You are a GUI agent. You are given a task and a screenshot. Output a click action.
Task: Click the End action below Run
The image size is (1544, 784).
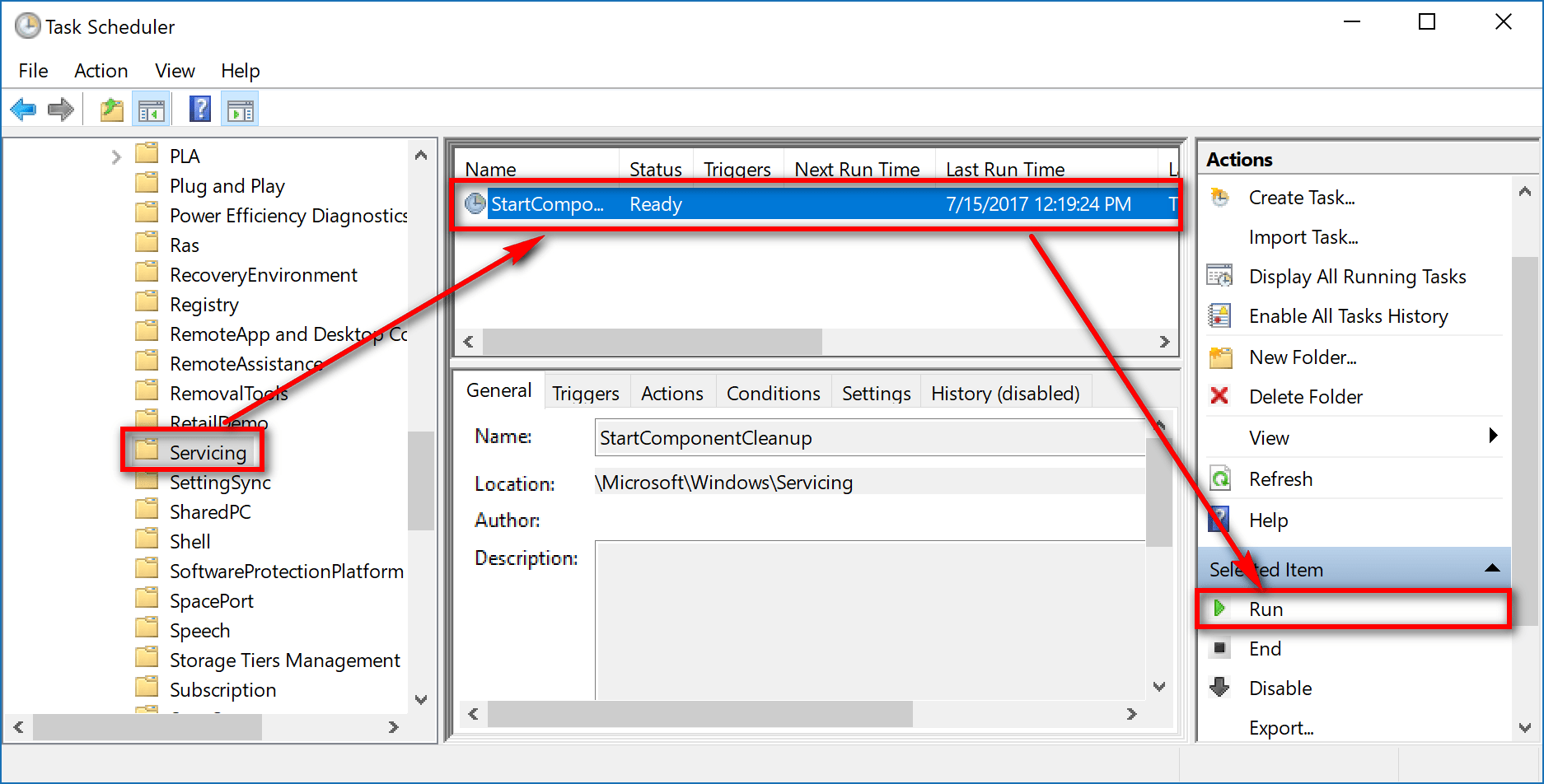tap(1266, 648)
